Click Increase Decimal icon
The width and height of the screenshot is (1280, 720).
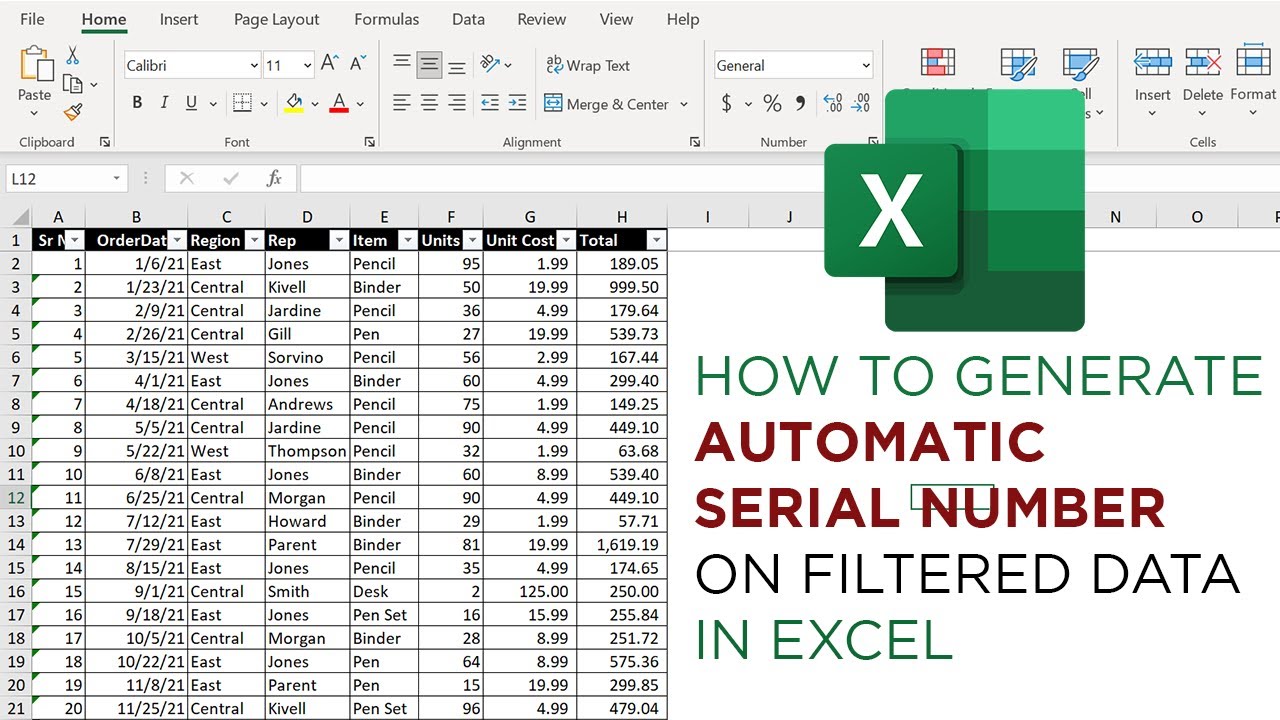pos(832,103)
